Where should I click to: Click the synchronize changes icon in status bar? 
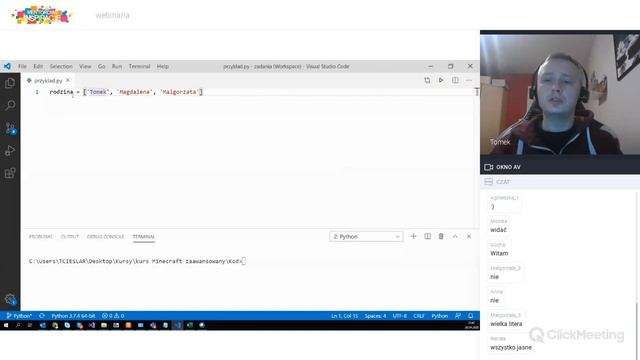tap(42, 316)
